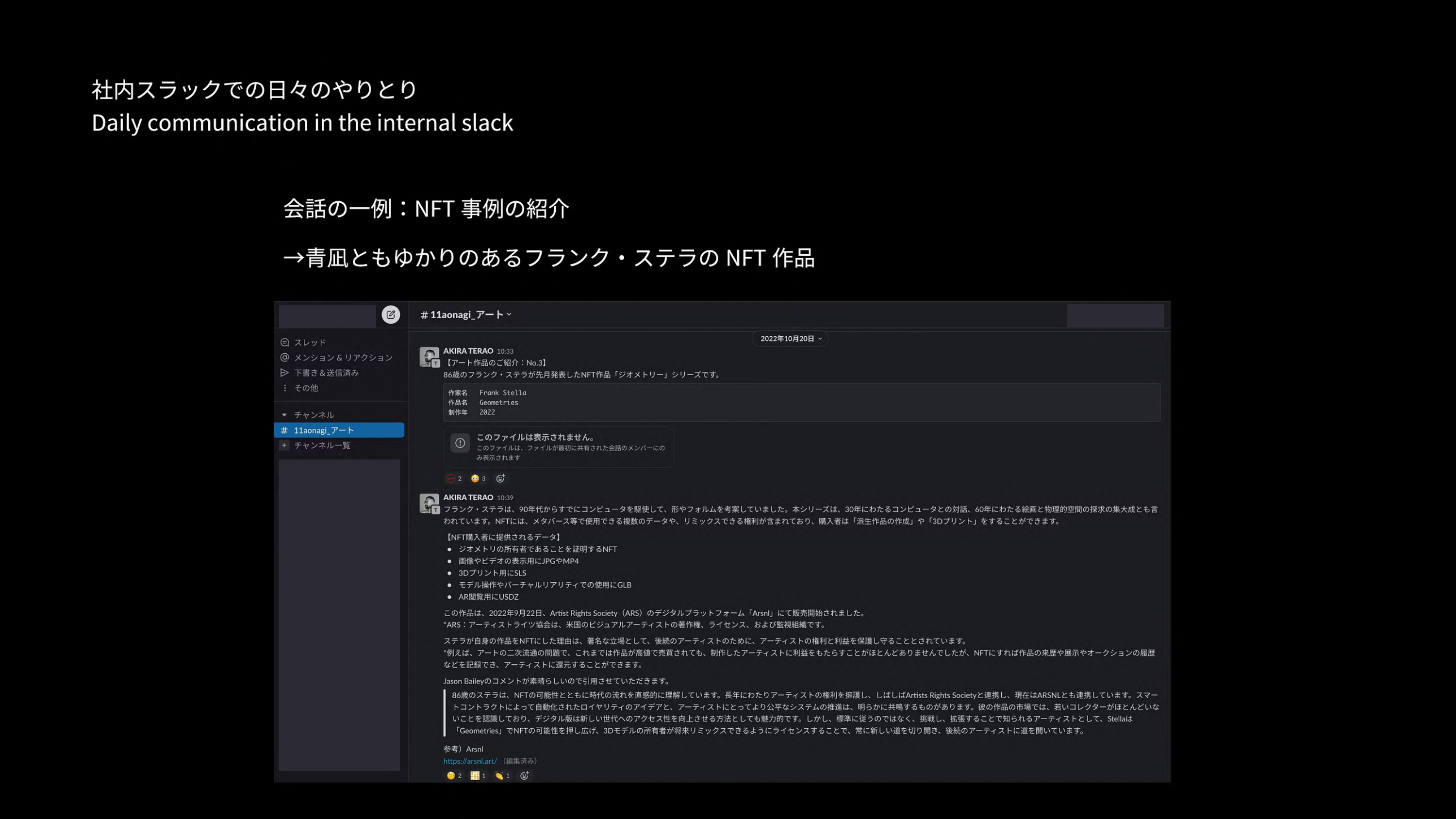
Task: Click AKIRA TERAO name on 10:33 message
Action: click(x=467, y=351)
